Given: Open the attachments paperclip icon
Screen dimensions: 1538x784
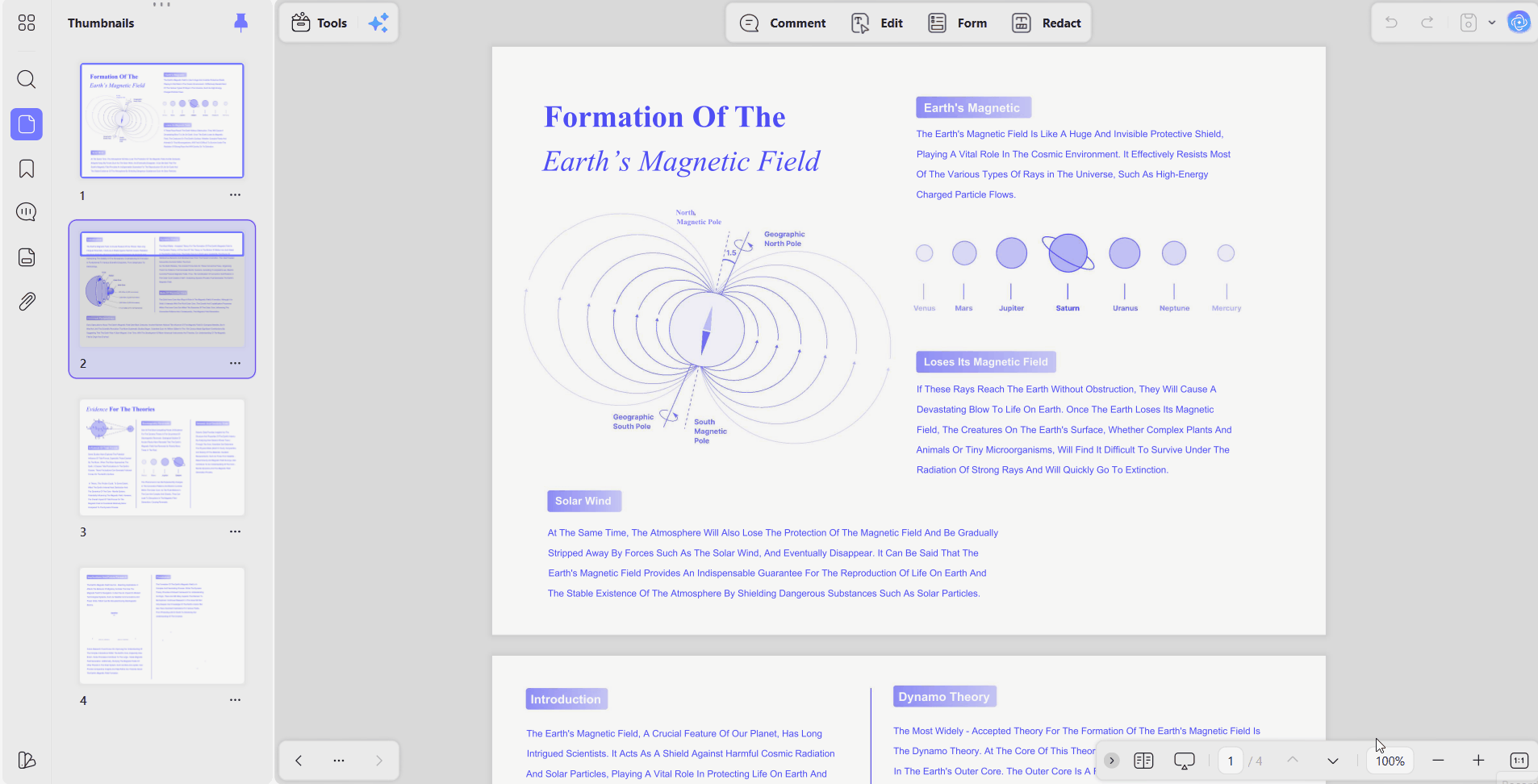Looking at the screenshot, I should pos(27,302).
